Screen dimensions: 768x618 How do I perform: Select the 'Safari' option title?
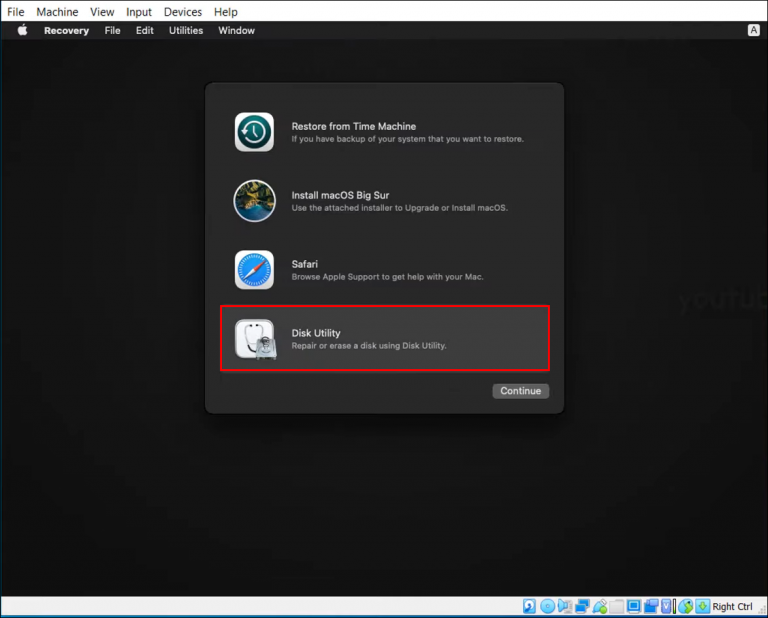305,264
